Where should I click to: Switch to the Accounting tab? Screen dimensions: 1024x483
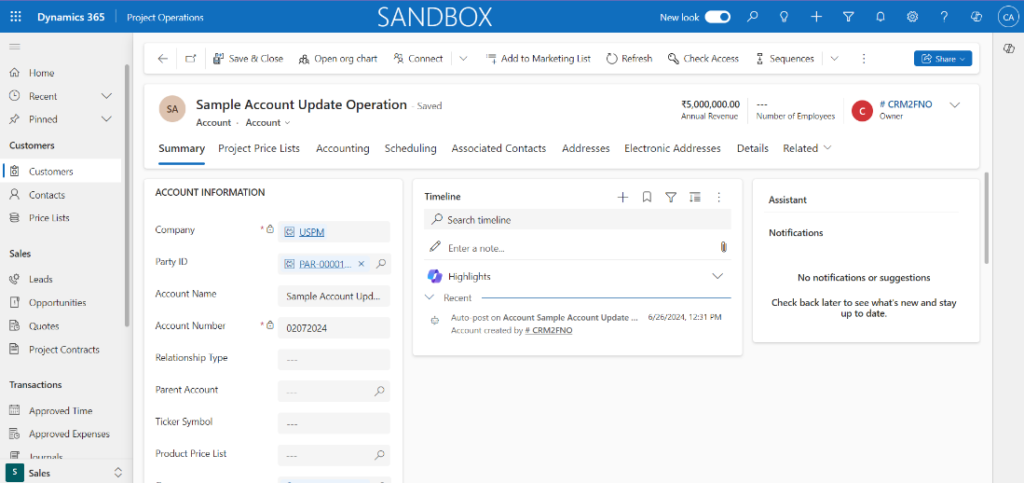[x=343, y=148]
